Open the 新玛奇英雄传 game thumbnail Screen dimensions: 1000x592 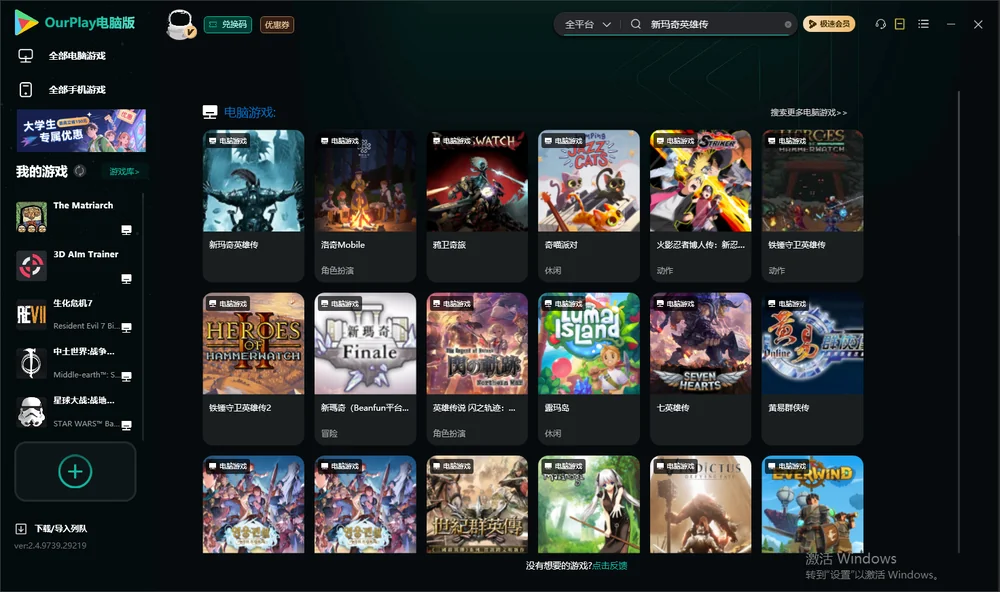(x=253, y=181)
